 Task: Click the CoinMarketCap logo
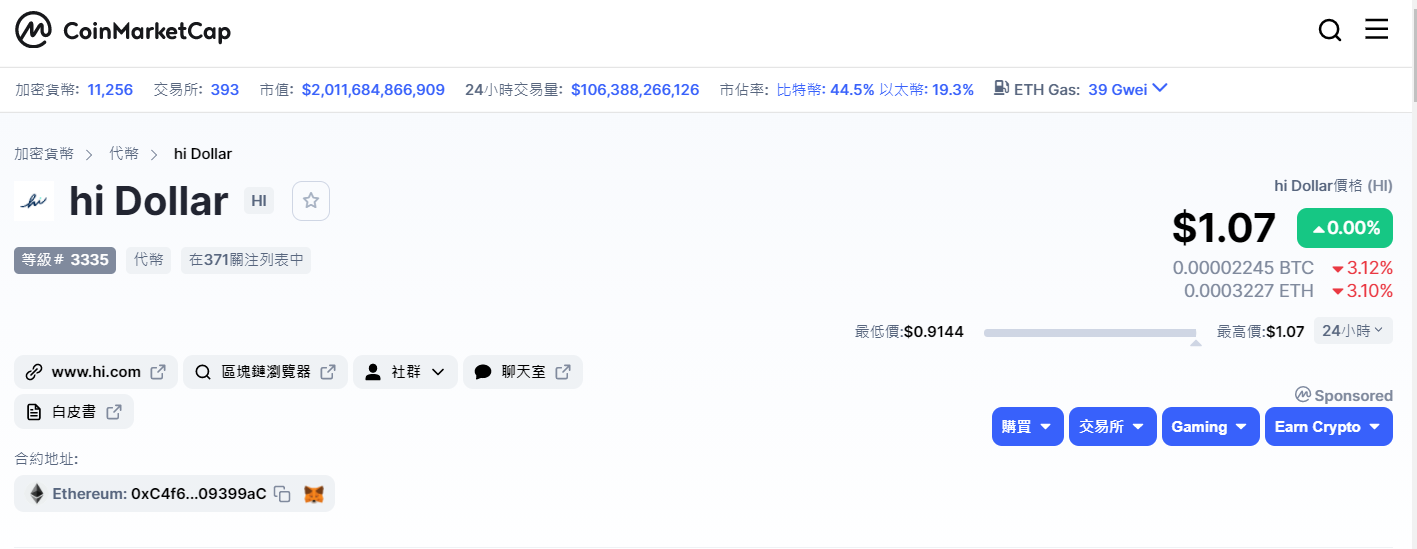pyautogui.click(x=123, y=32)
